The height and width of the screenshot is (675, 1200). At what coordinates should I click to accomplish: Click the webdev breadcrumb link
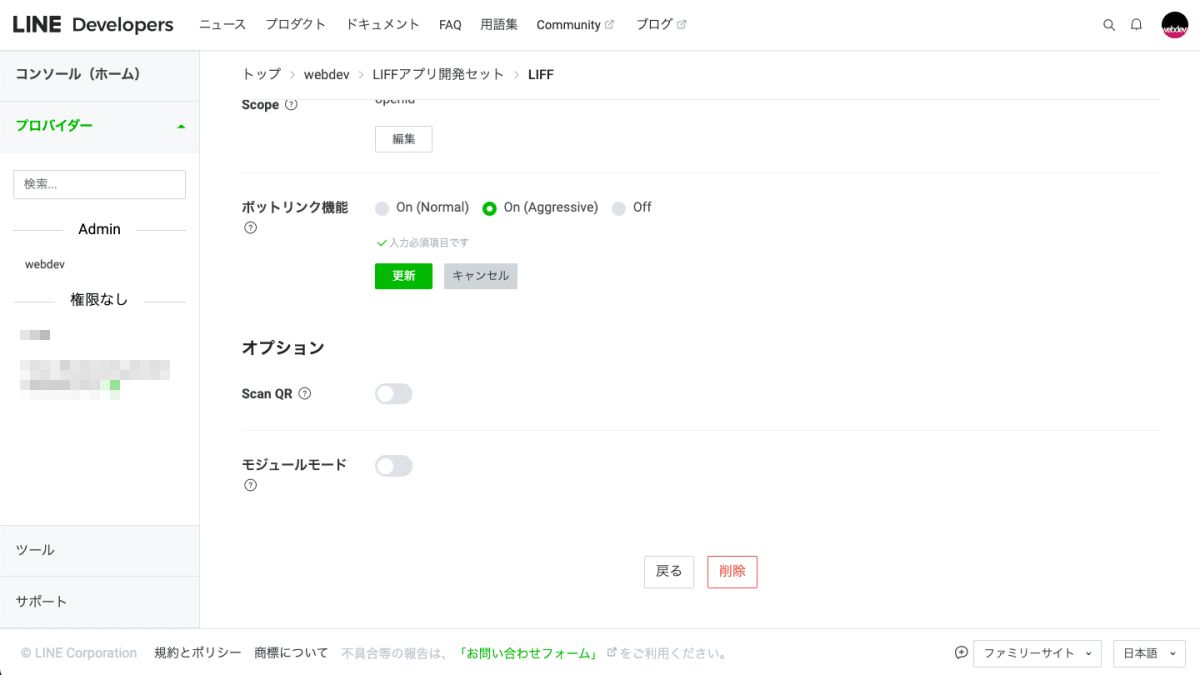click(327, 74)
